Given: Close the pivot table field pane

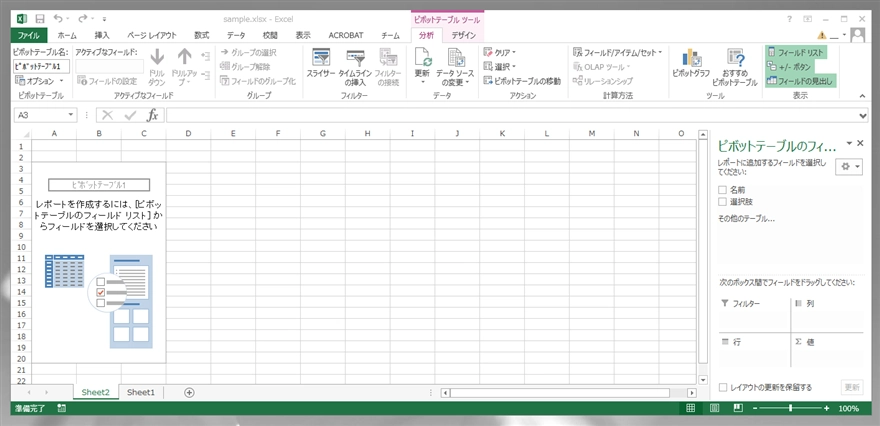Looking at the screenshot, I should 860,144.
